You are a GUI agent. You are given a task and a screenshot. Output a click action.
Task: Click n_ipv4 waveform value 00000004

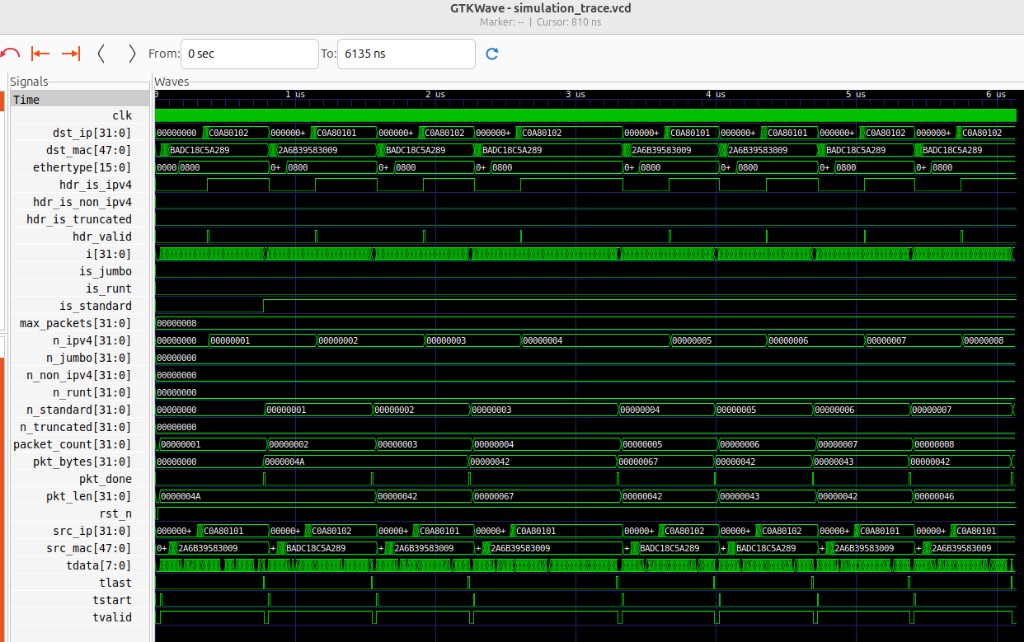[543, 340]
